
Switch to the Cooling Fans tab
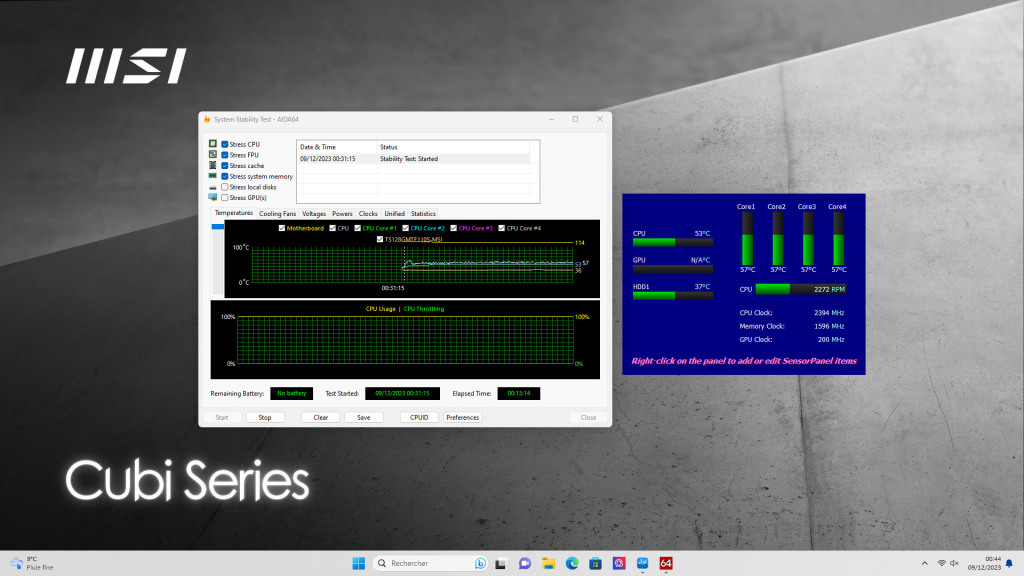click(278, 214)
